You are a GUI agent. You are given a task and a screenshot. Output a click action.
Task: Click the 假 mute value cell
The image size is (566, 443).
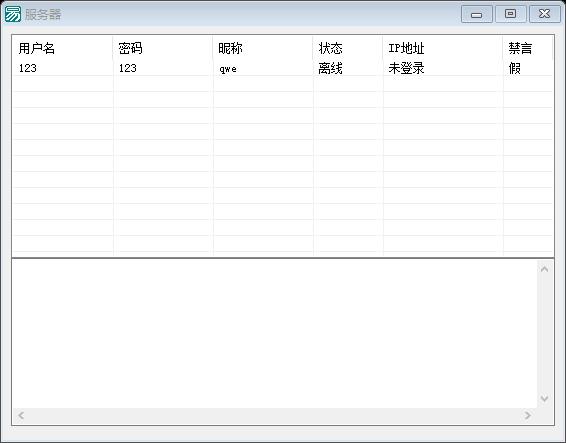coord(514,68)
